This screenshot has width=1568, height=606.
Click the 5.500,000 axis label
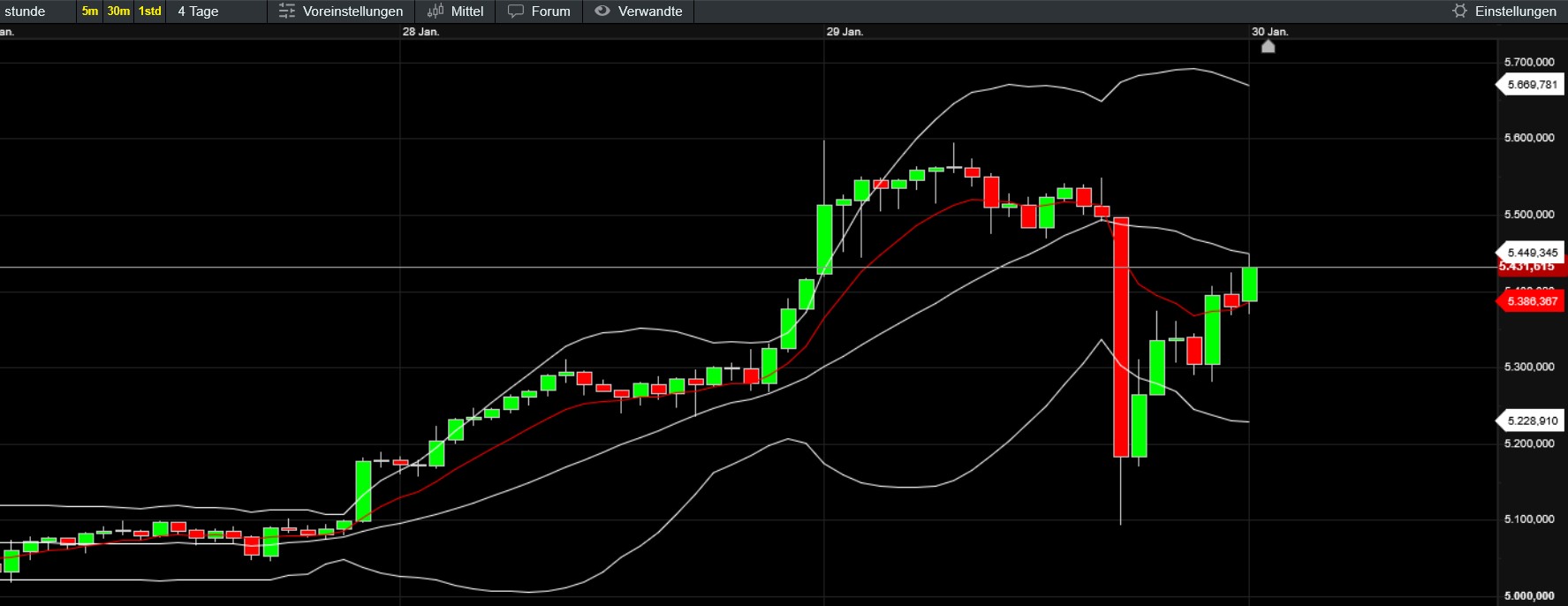[x=1529, y=215]
